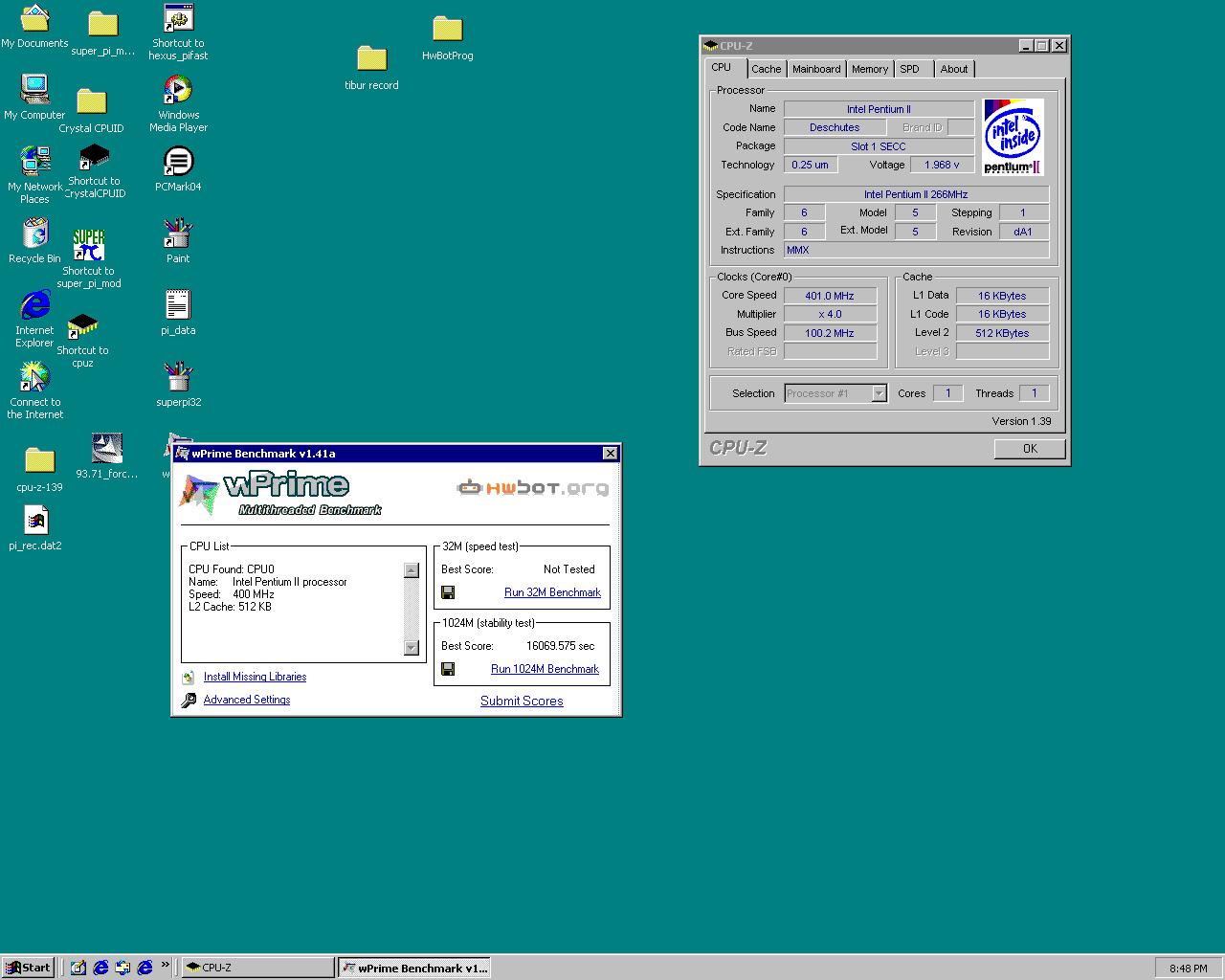Expand quick launch overflow chevron

[x=165, y=965]
